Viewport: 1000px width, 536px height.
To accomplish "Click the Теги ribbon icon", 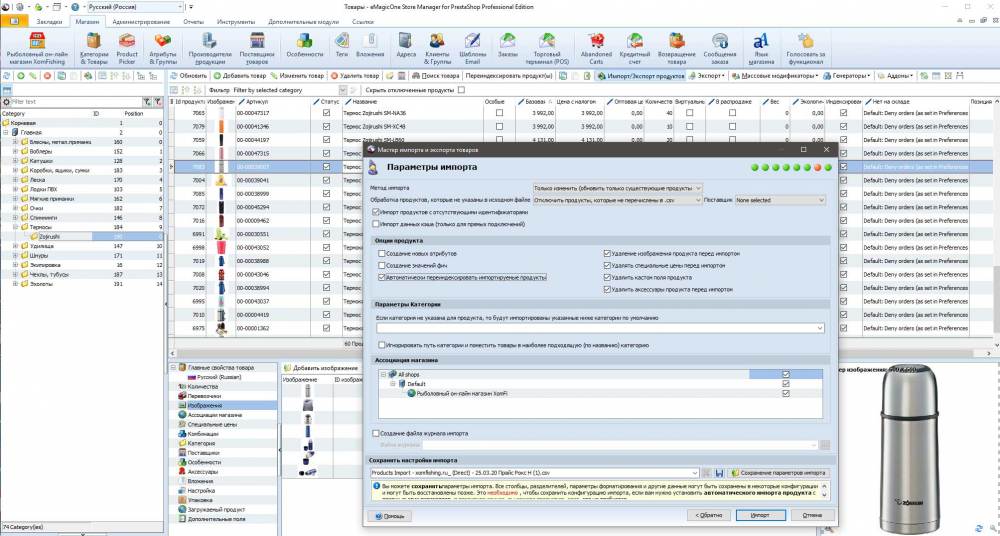I will (x=342, y=45).
